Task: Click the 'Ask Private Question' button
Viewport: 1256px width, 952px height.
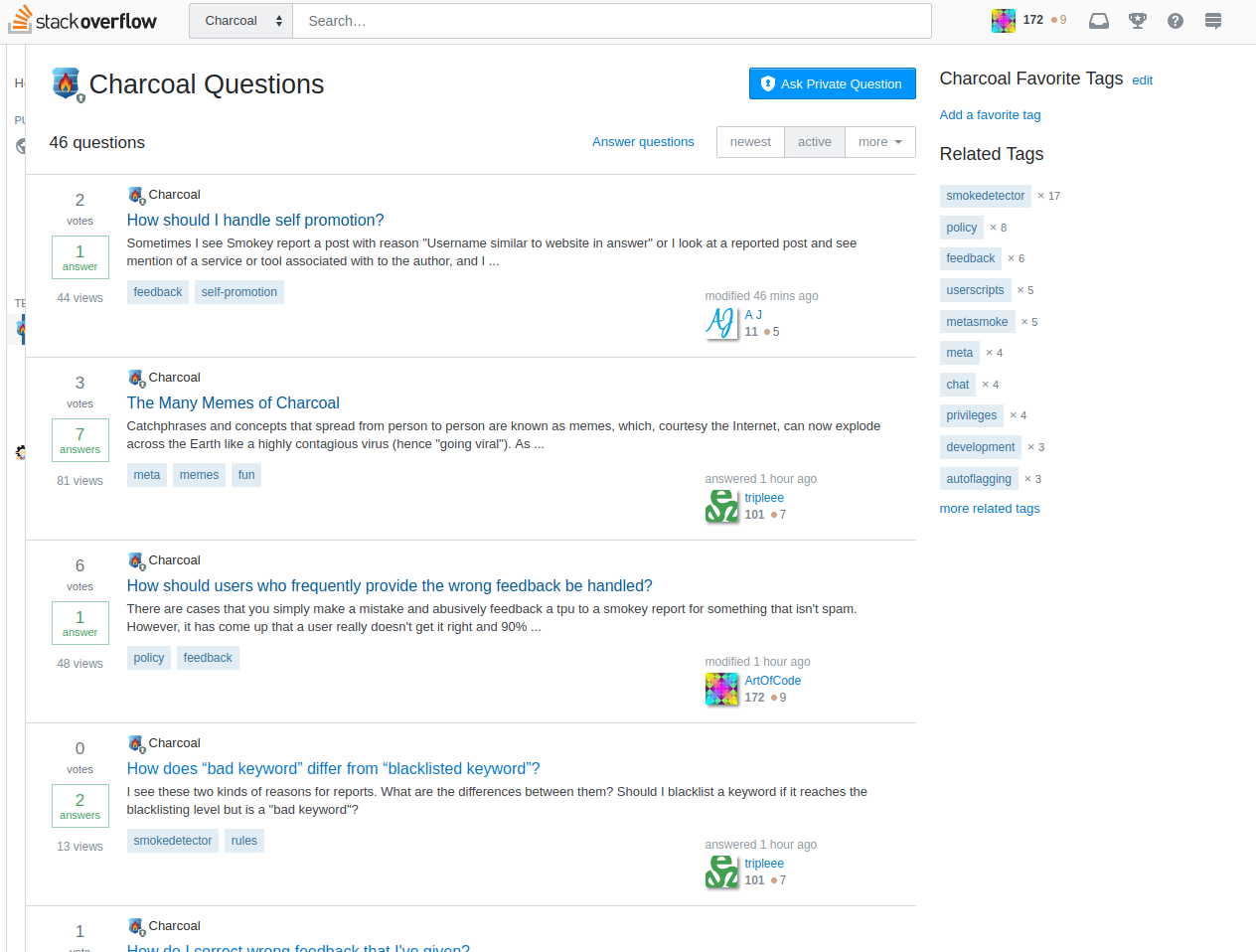Action: [832, 83]
